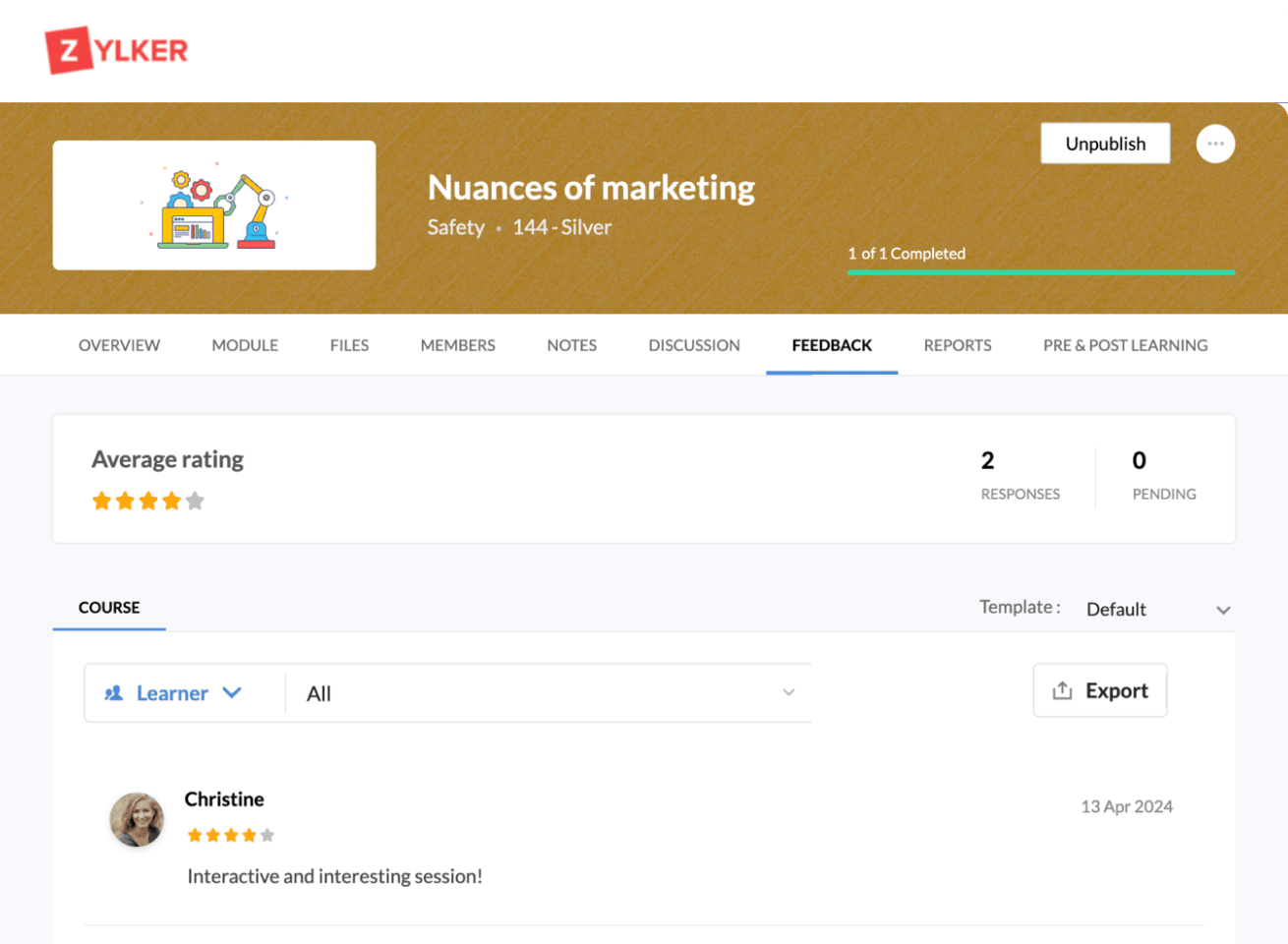Open the three-dots more options menu
The image size is (1288, 944).
pyautogui.click(x=1215, y=144)
